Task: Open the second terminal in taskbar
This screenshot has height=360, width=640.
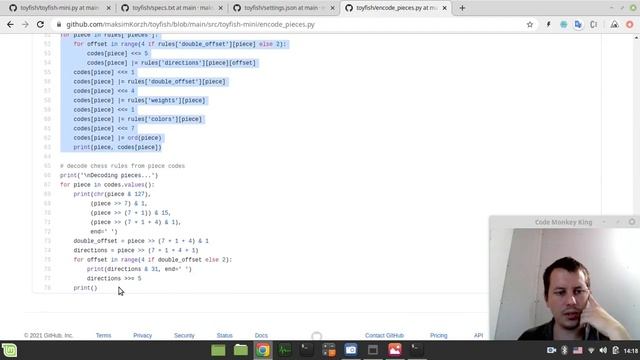Action: coord(417,350)
